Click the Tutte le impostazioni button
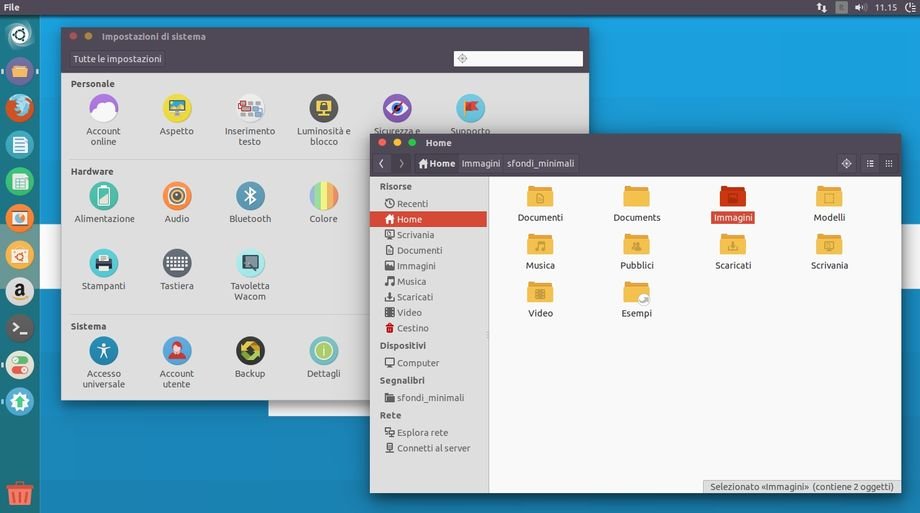Viewport: 920px width, 513px height. click(x=117, y=59)
